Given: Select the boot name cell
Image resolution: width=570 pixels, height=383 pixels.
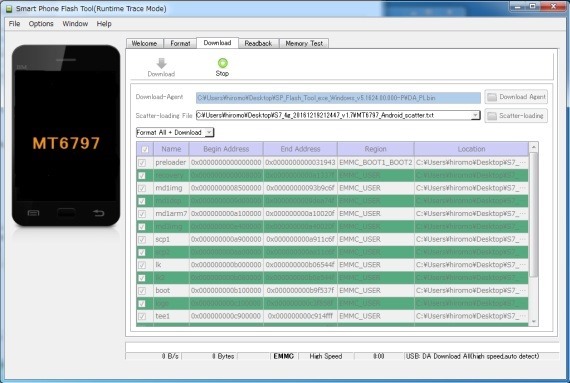Looking at the screenshot, I should point(170,291).
